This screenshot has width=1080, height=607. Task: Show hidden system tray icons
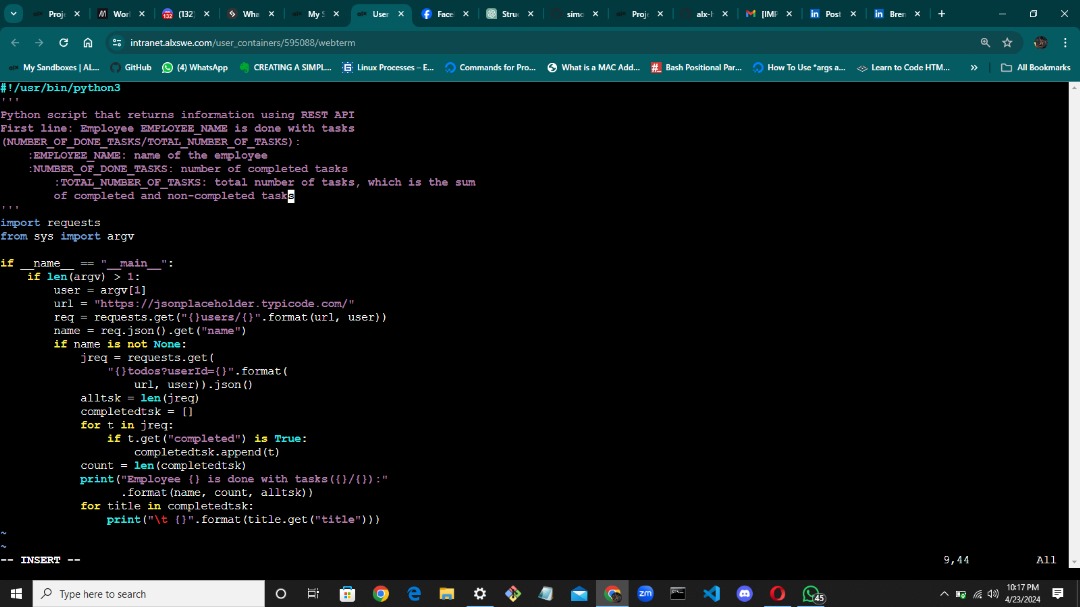click(944, 593)
